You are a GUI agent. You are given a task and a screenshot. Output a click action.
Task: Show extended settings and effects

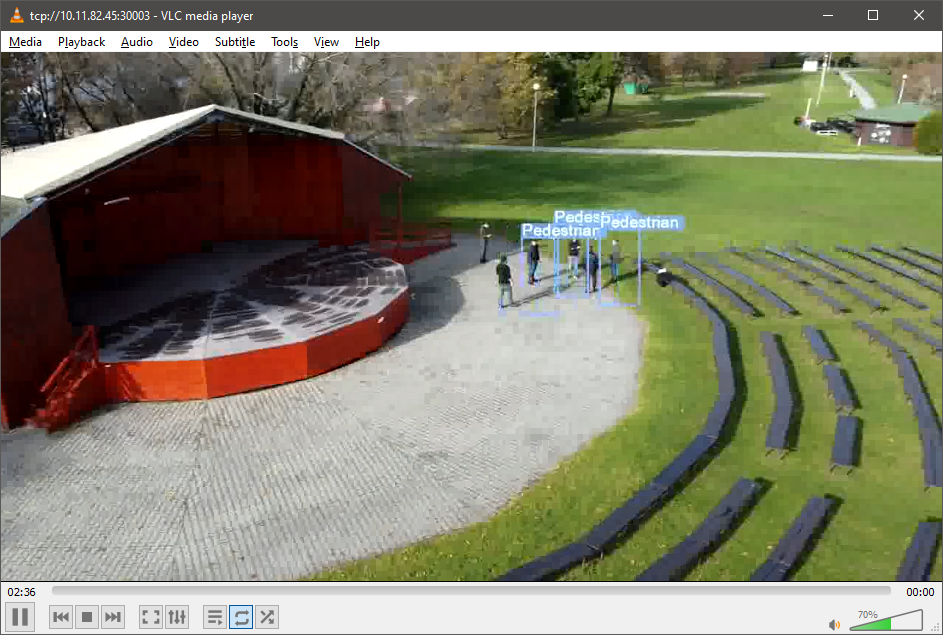tap(177, 617)
